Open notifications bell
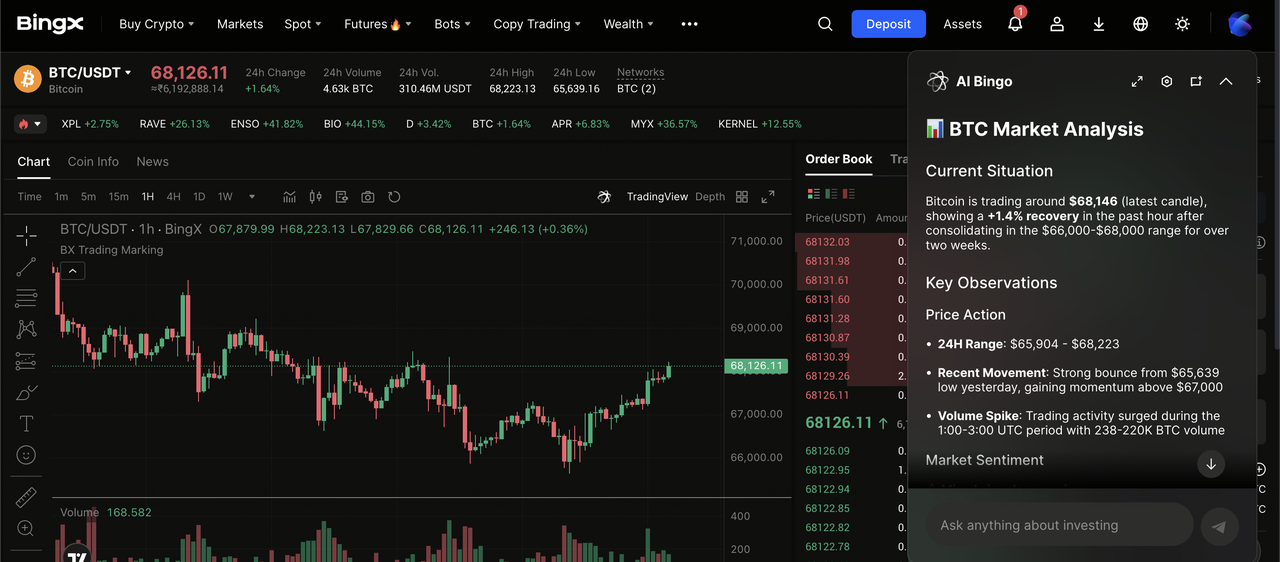This screenshot has width=1280, height=562. point(1015,24)
